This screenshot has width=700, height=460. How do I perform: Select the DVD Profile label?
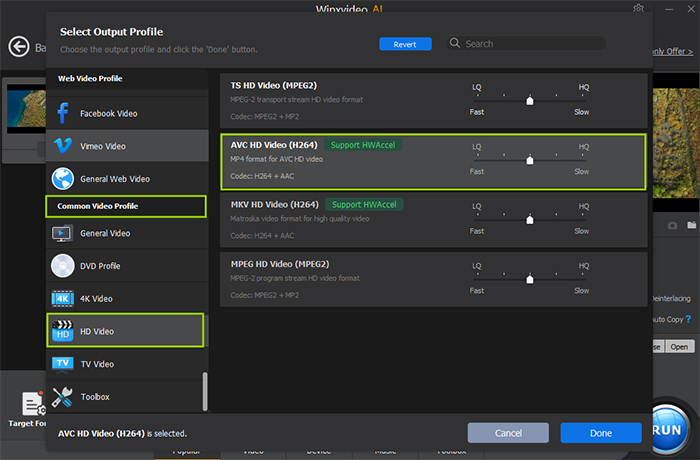point(100,266)
